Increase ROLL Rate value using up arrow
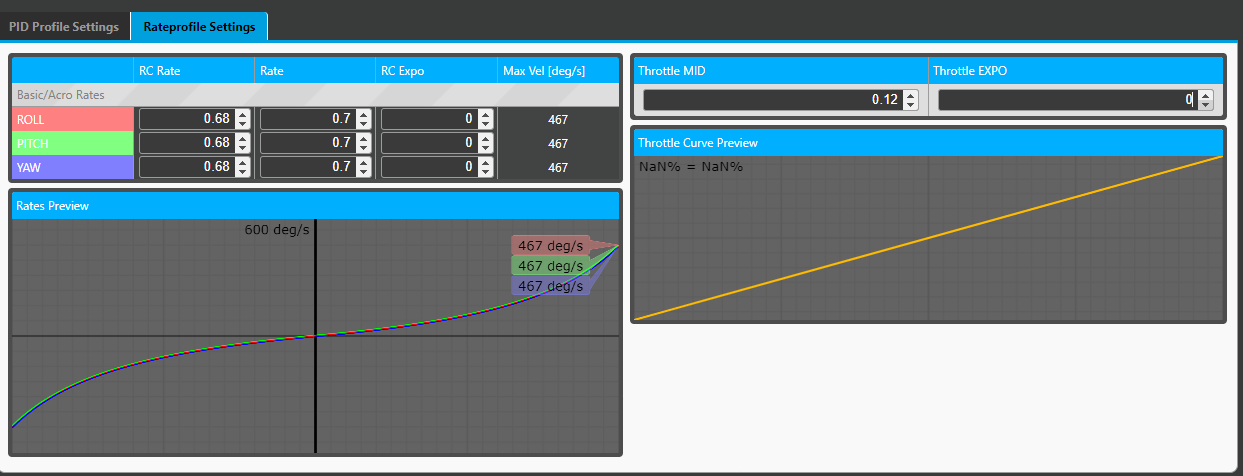Screen dimensions: 1243x476 pyautogui.click(x=363, y=114)
